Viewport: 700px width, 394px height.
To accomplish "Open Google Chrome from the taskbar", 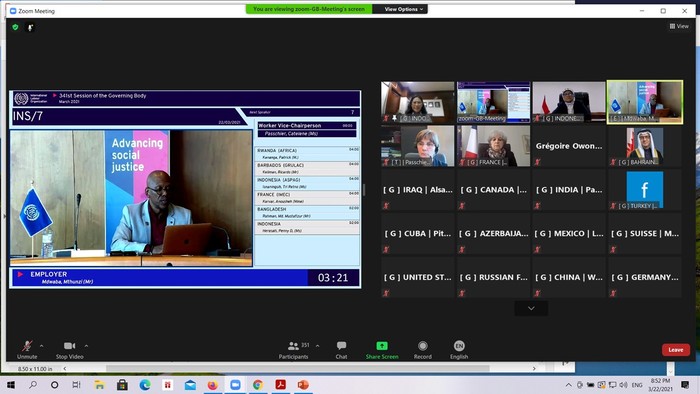I will click(x=258, y=385).
